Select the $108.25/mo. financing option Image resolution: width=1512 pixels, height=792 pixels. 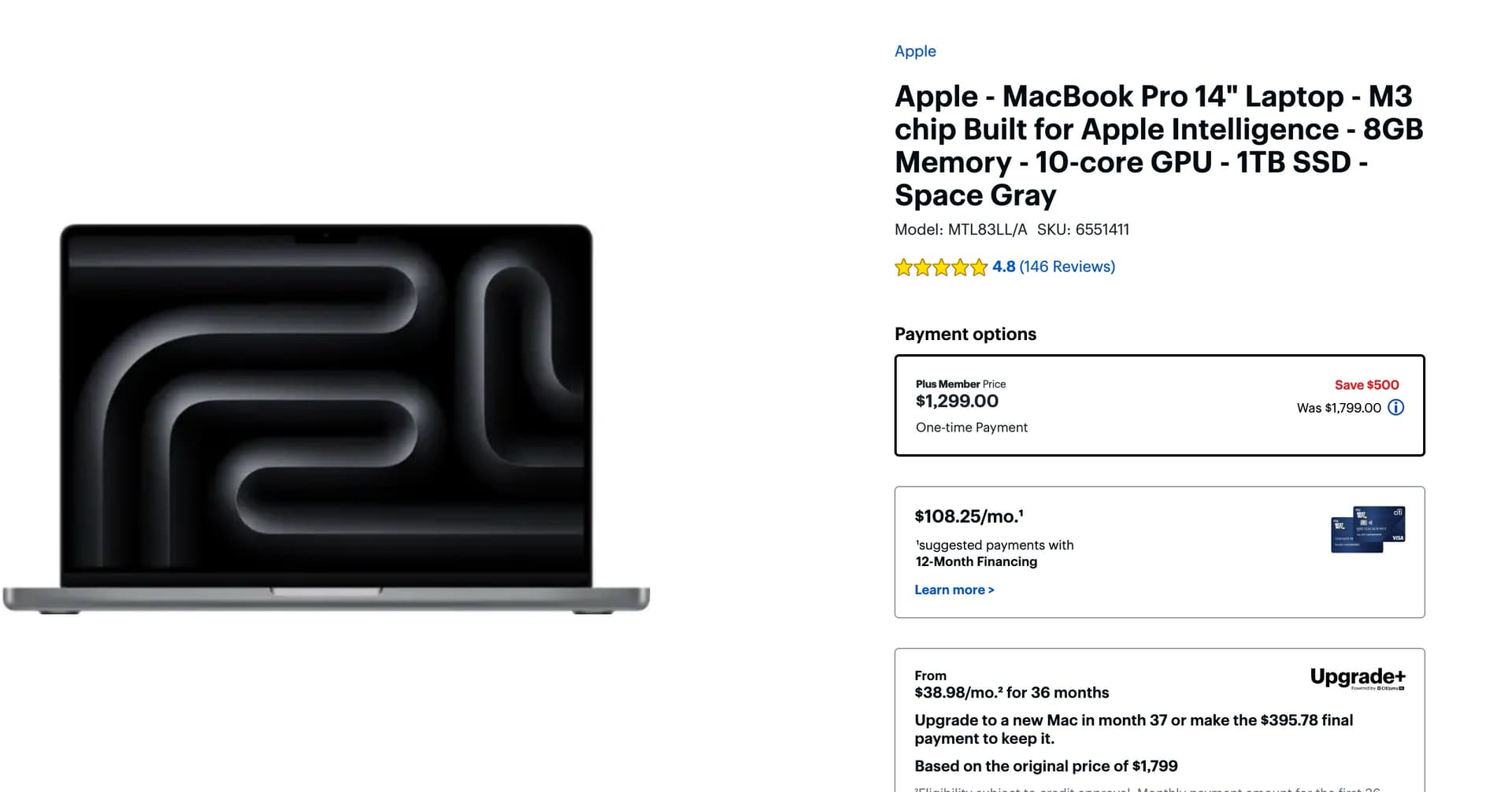(1159, 552)
